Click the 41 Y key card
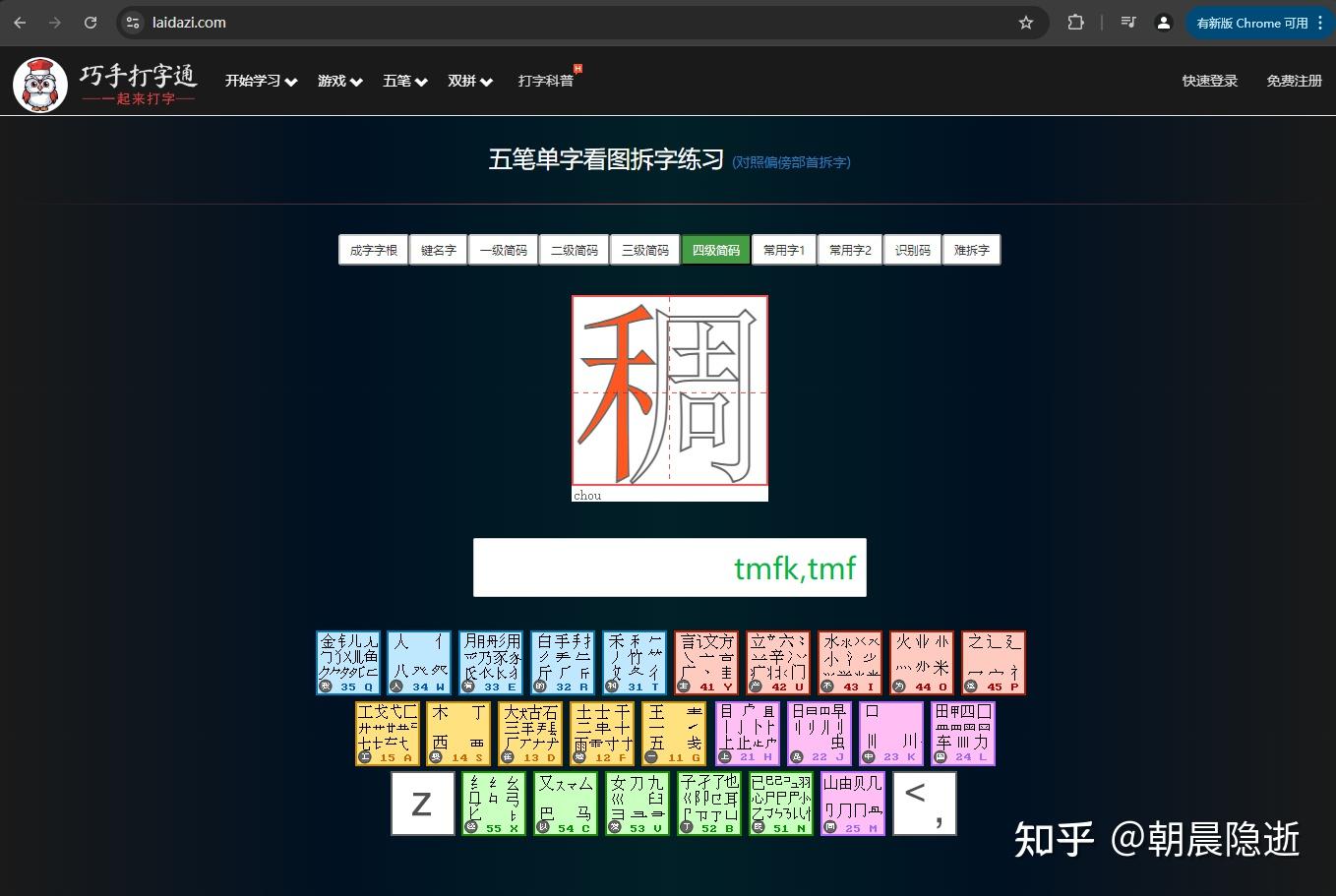 pos(706,663)
